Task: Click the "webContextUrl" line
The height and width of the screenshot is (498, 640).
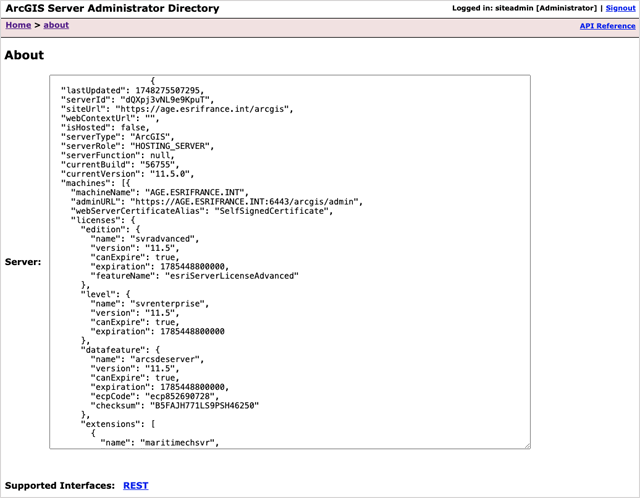Action: 110,118
